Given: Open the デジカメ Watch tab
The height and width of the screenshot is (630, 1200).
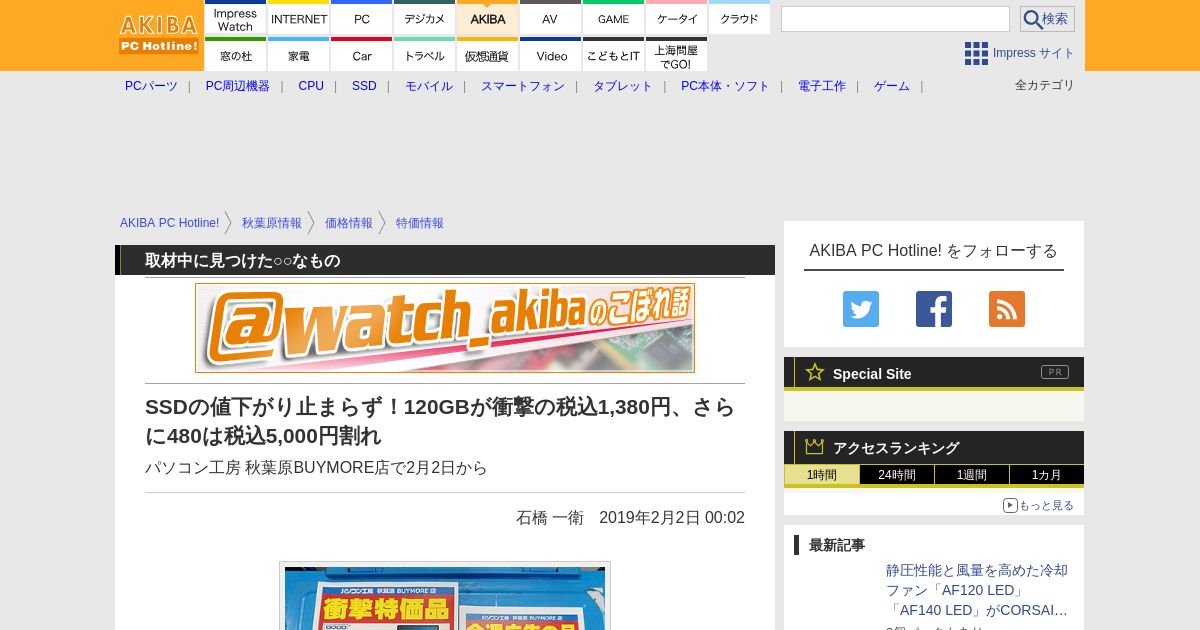Looking at the screenshot, I should pos(425,18).
